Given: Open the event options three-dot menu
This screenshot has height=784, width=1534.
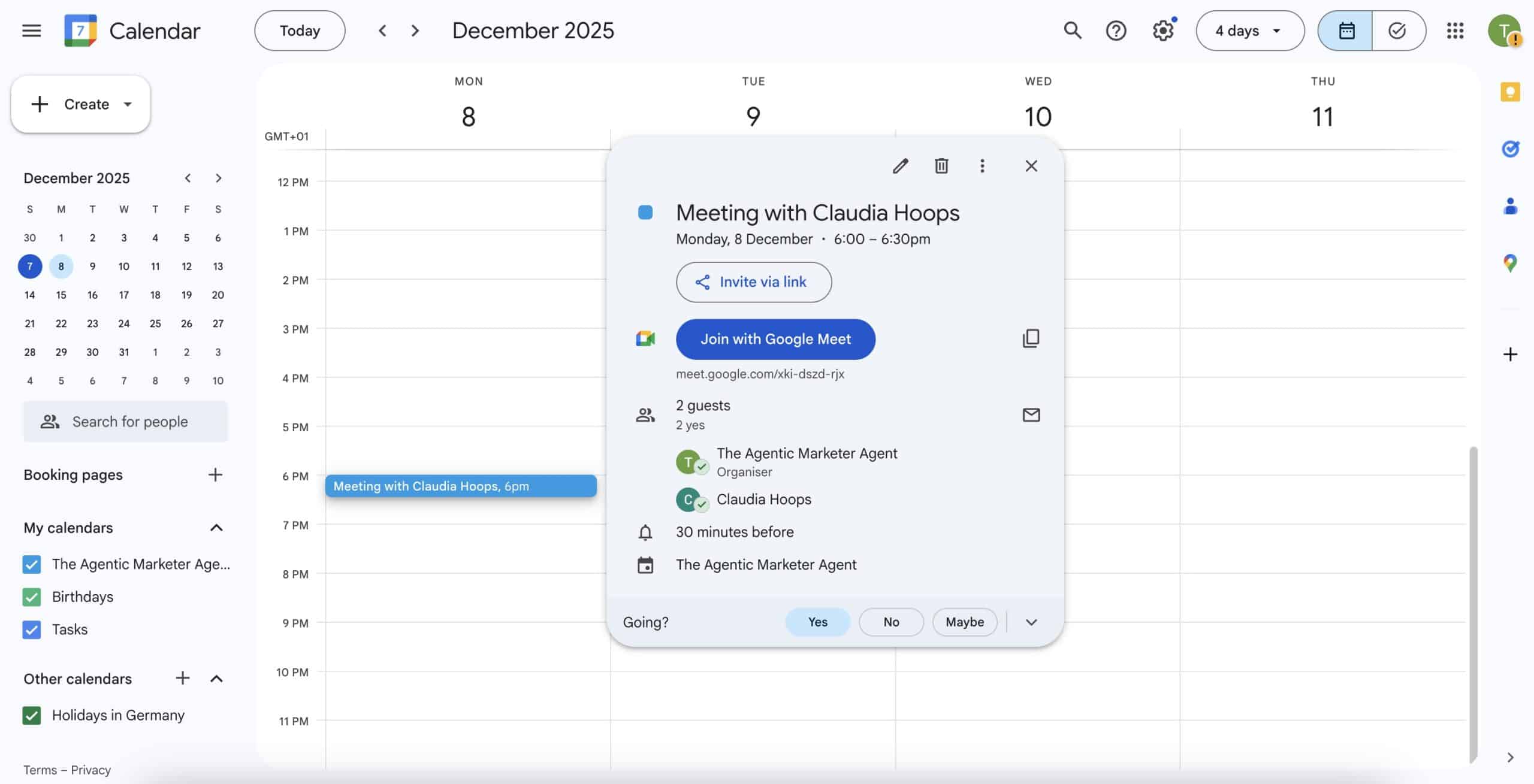Looking at the screenshot, I should [982, 166].
